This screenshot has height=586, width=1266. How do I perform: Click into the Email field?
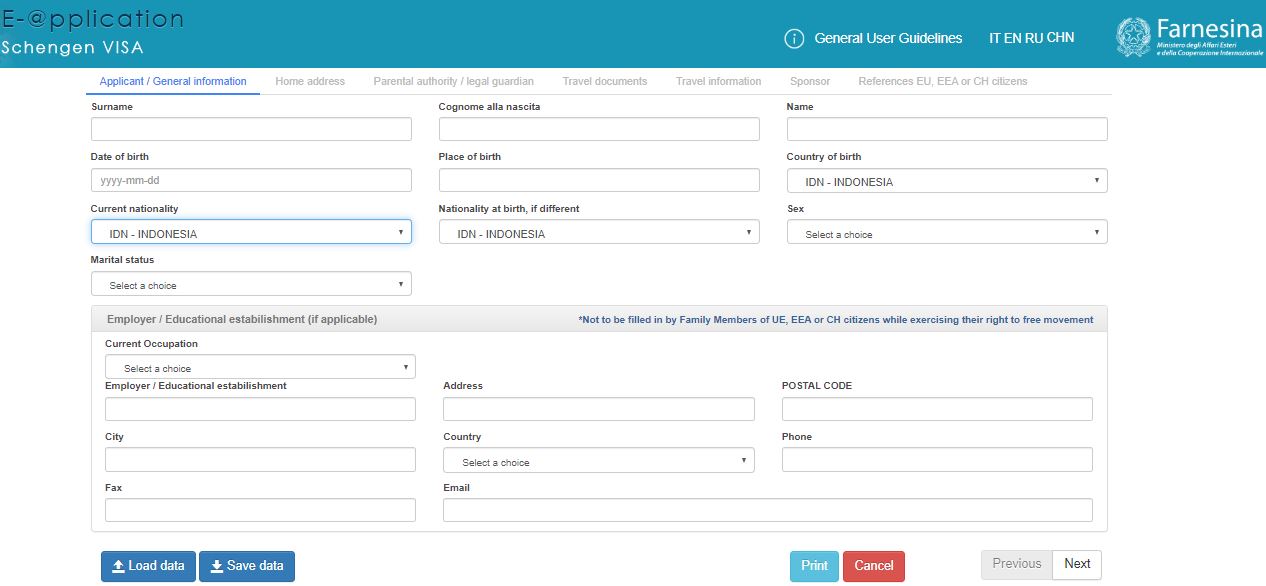(768, 510)
